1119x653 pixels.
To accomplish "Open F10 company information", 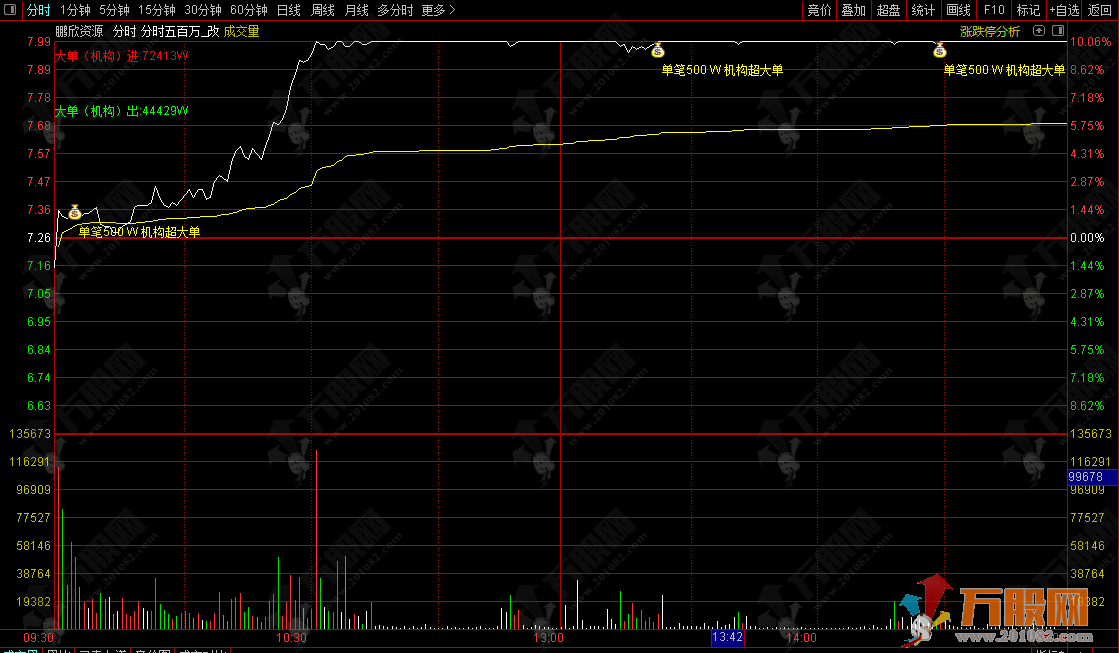I will coord(994,10).
